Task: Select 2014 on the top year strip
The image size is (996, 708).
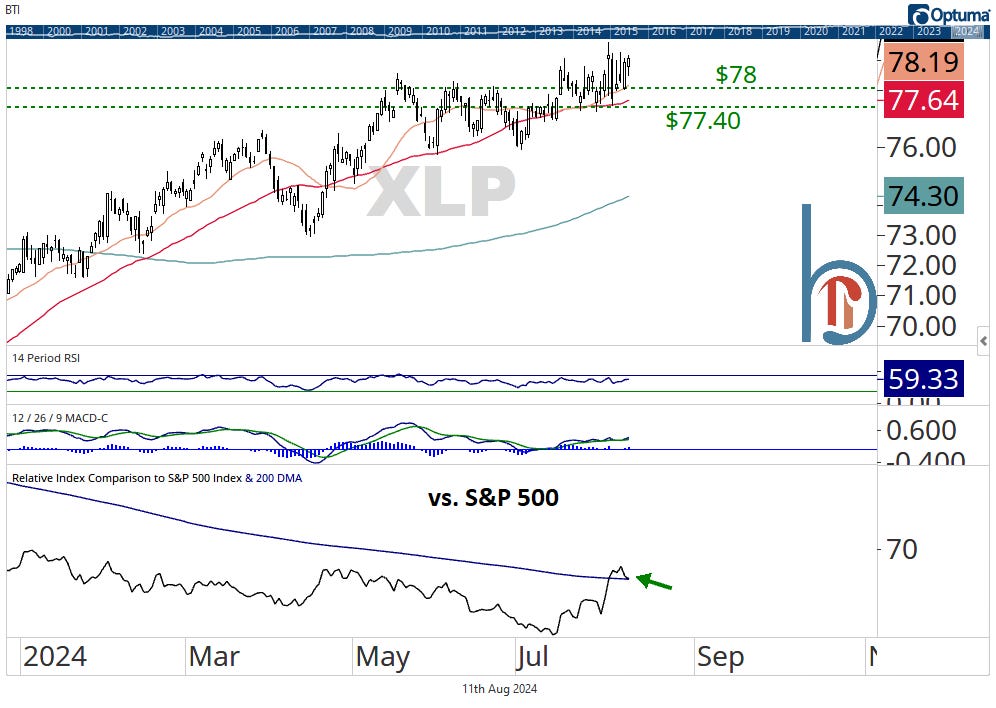Action: click(x=589, y=31)
